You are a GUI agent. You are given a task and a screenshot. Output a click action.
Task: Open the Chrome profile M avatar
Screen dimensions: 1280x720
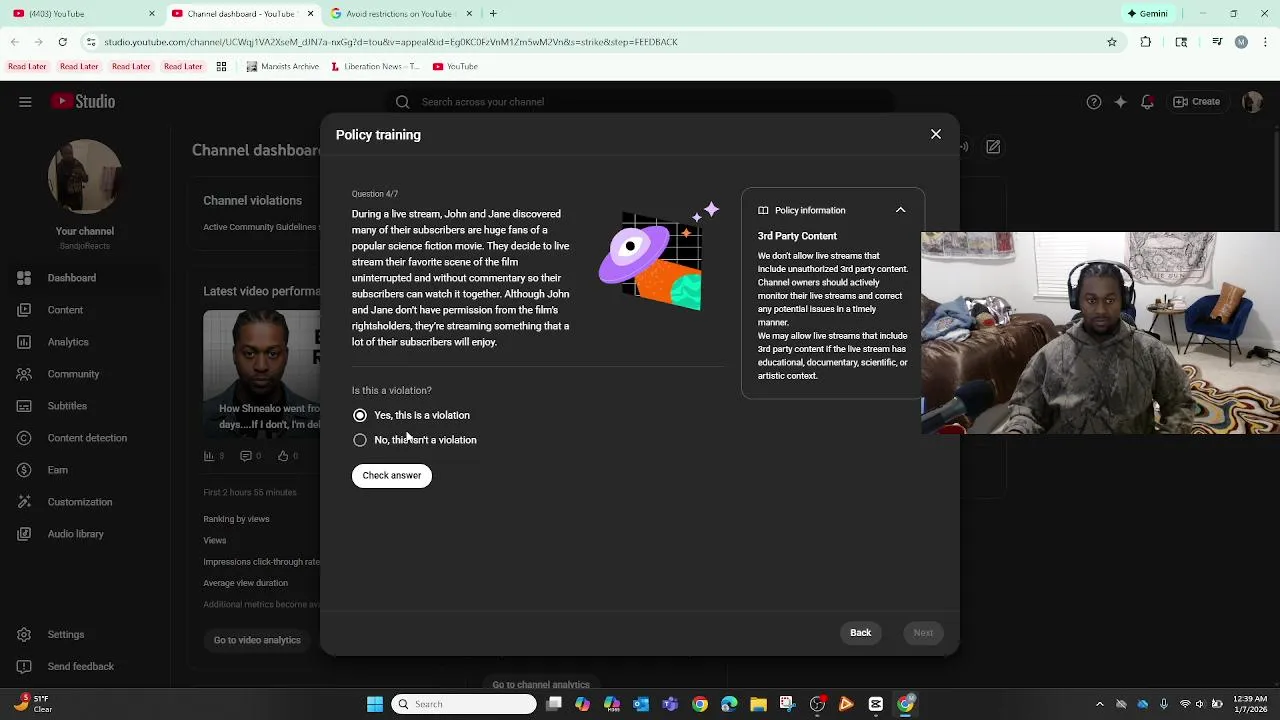pos(1241,42)
